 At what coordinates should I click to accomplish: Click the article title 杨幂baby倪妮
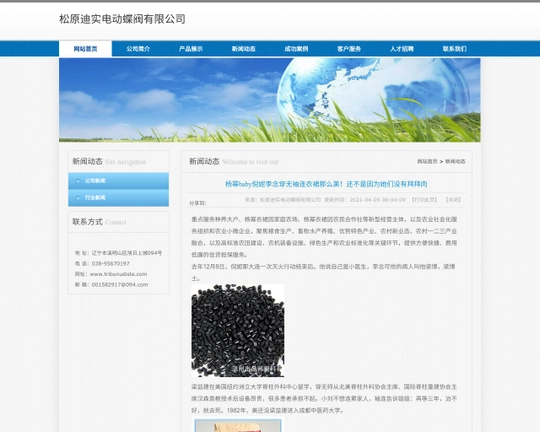point(326,184)
